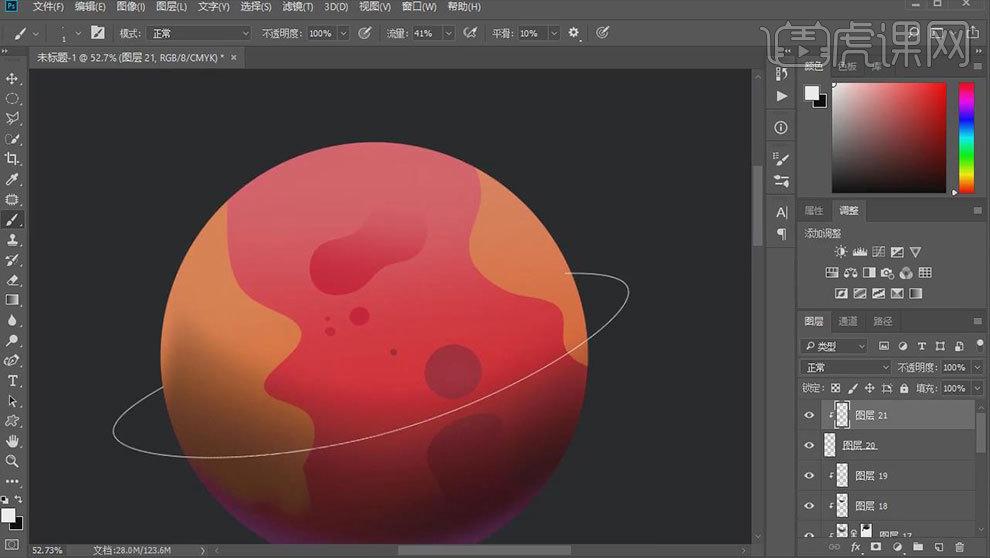Click the rainbow hue slider strip
The width and height of the screenshot is (990, 558).
pyautogui.click(x=966, y=136)
